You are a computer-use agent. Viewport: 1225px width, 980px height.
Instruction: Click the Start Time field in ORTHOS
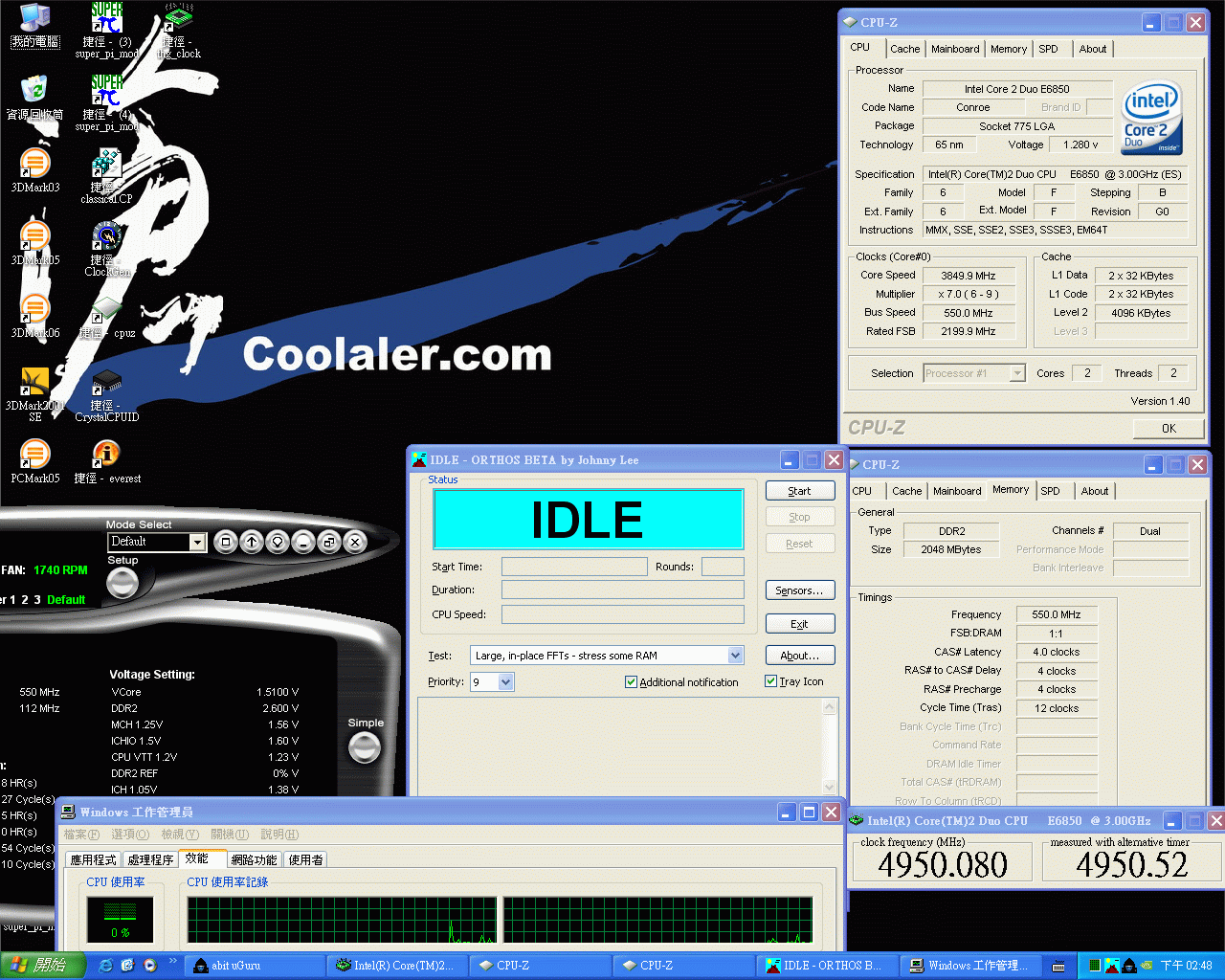point(574,567)
